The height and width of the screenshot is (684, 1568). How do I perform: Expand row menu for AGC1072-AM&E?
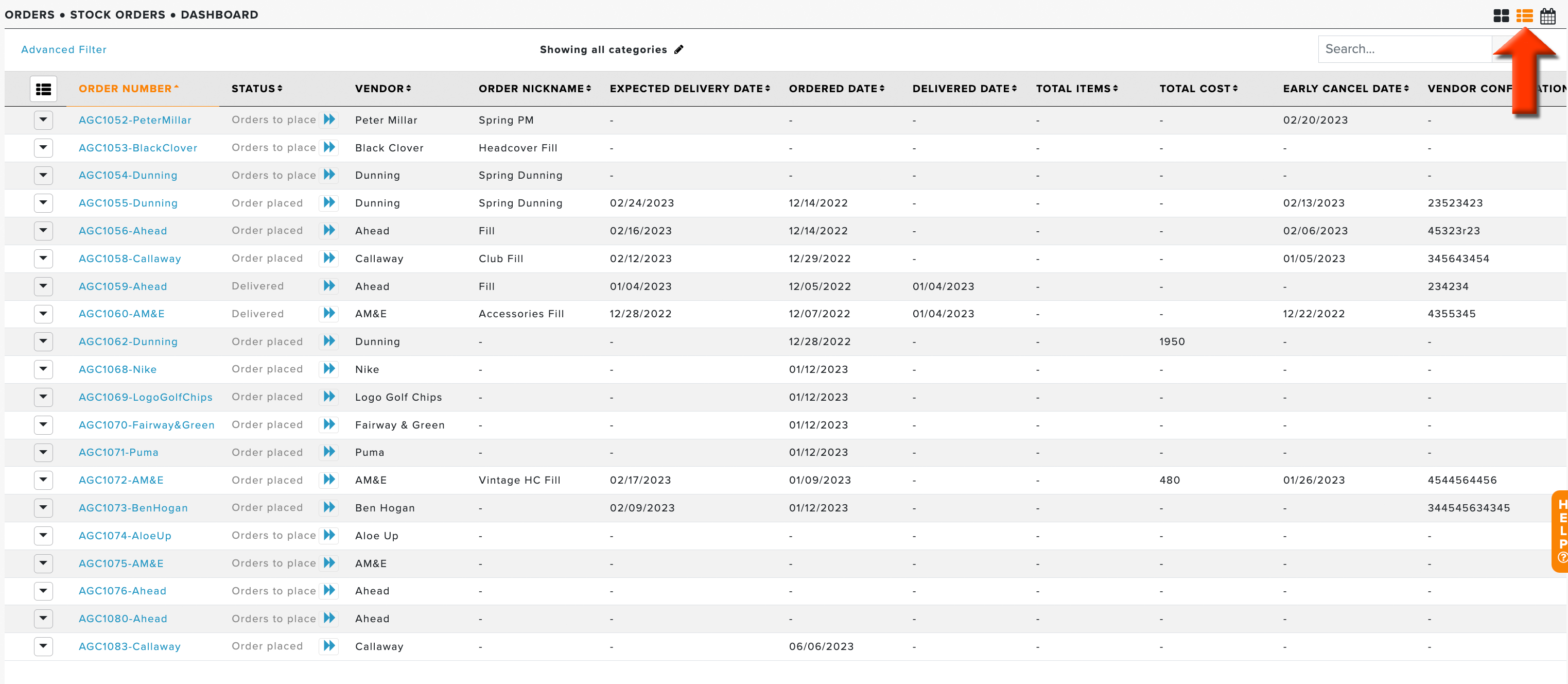point(43,481)
